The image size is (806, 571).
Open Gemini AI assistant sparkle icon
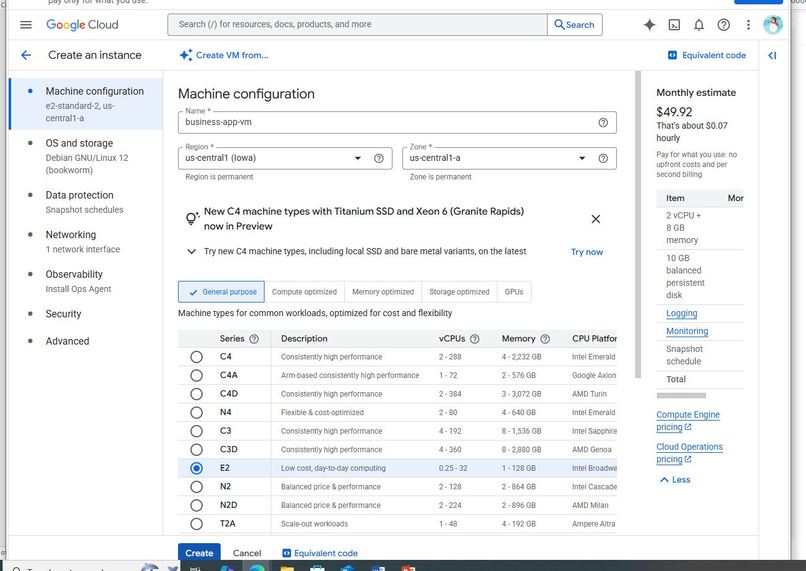click(649, 25)
